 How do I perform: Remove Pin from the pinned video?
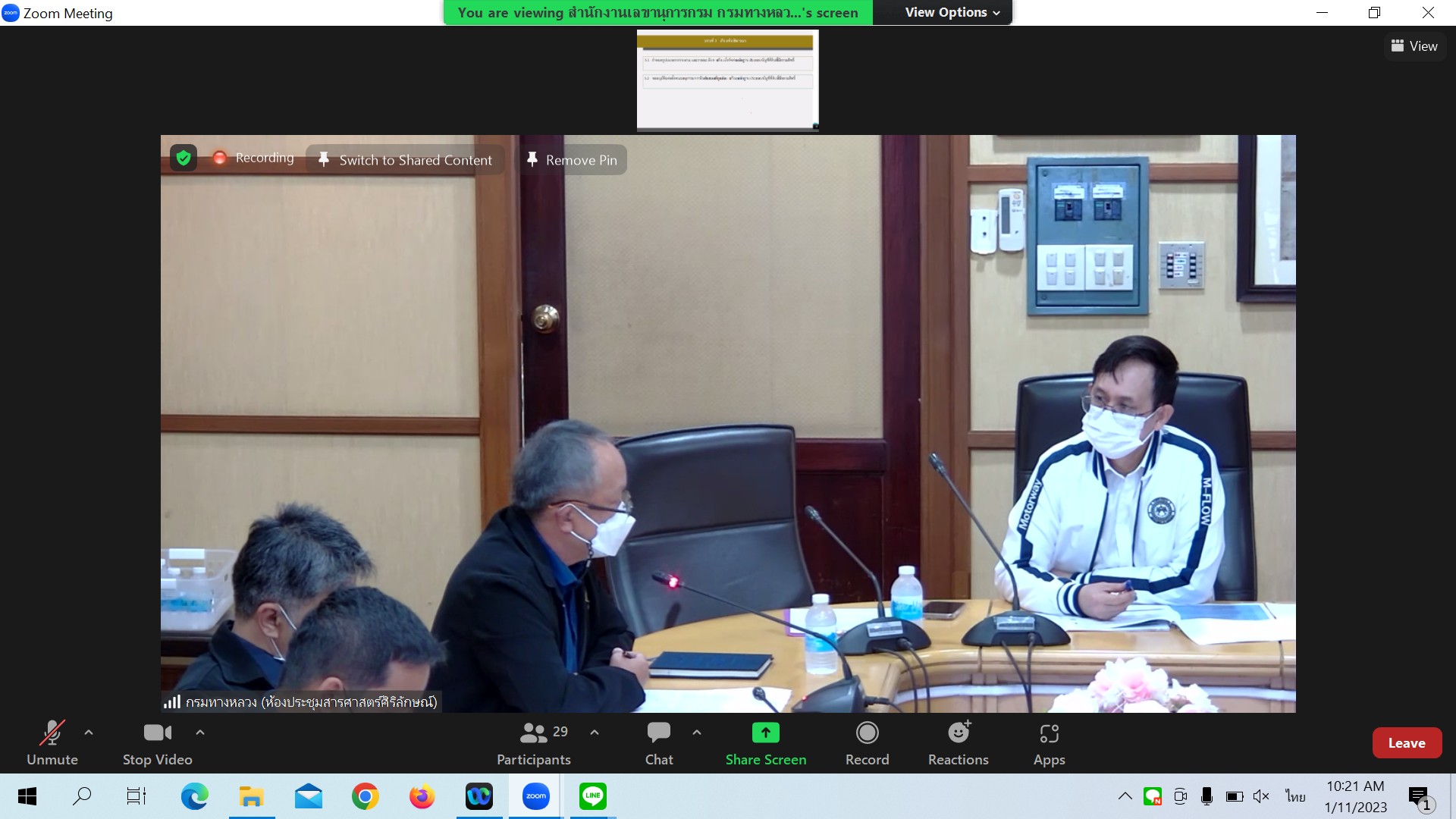[x=573, y=160]
